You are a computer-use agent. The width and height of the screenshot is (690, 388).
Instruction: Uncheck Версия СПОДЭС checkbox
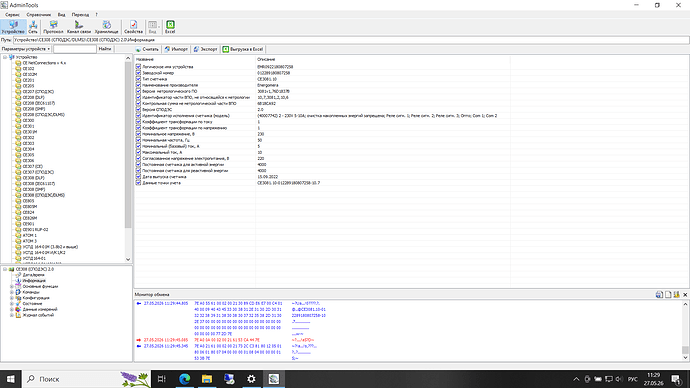[138, 110]
